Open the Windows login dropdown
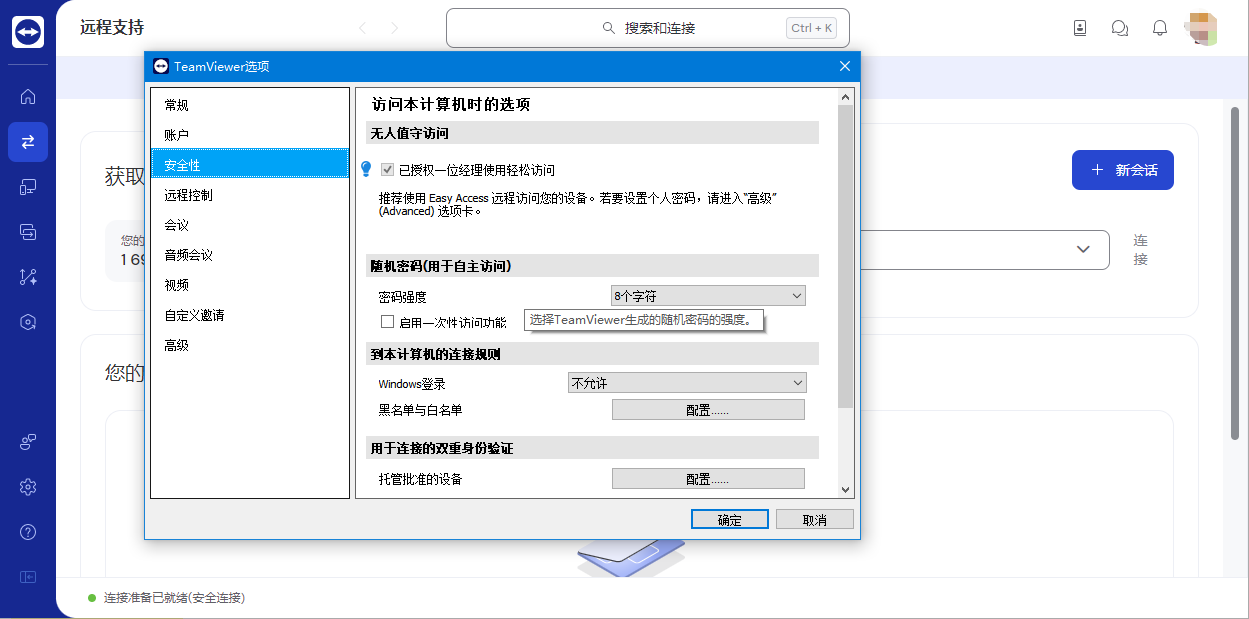The width and height of the screenshot is (1249, 619). pyautogui.click(x=687, y=383)
